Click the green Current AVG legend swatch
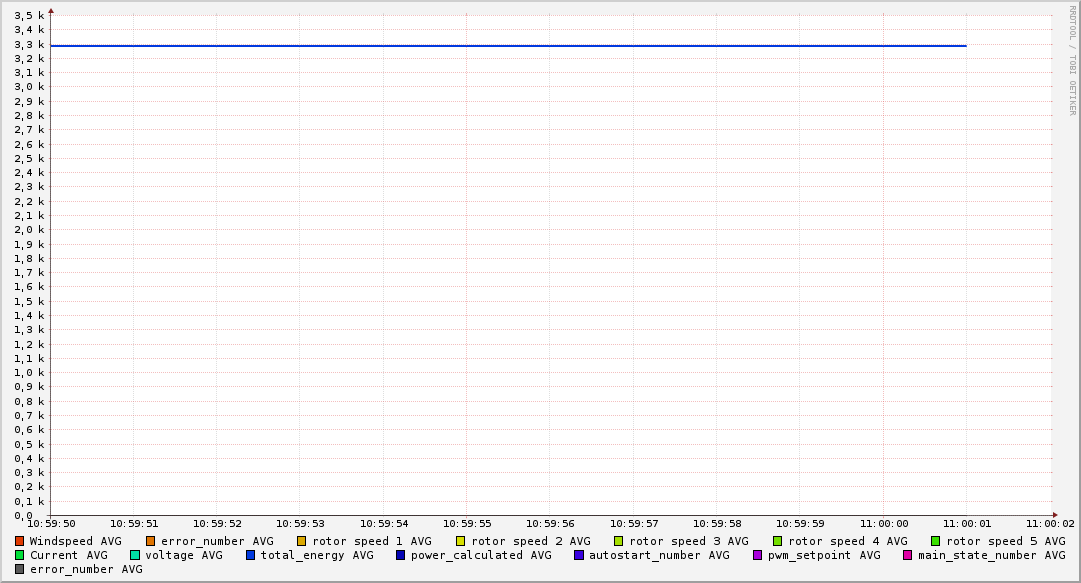1081x583 pixels. click(19, 555)
